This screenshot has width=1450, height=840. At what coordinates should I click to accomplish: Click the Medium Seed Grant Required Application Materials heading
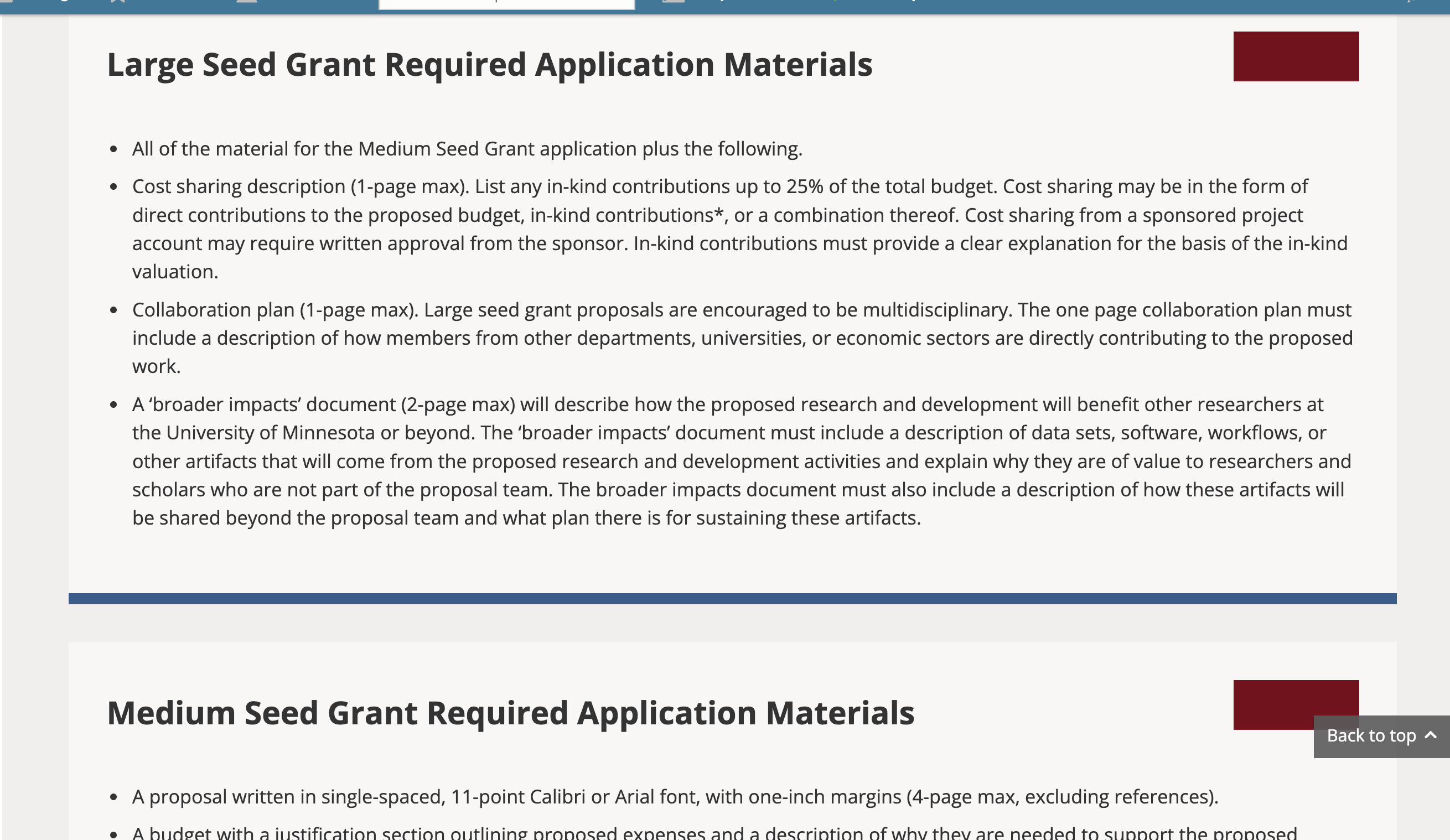[x=510, y=713]
